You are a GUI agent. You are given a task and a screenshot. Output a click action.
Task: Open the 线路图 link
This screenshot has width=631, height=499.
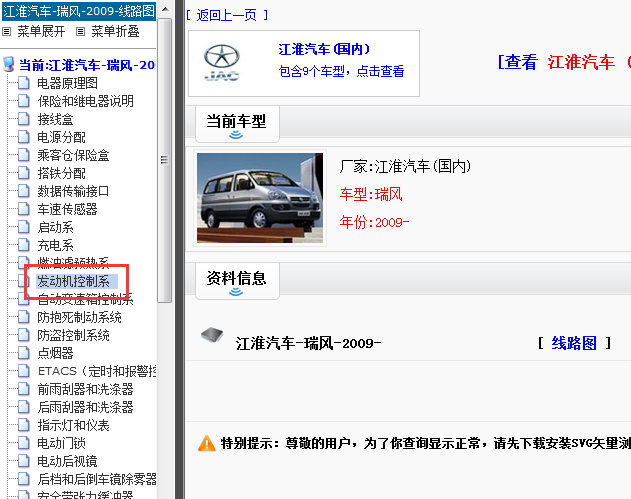click(574, 343)
